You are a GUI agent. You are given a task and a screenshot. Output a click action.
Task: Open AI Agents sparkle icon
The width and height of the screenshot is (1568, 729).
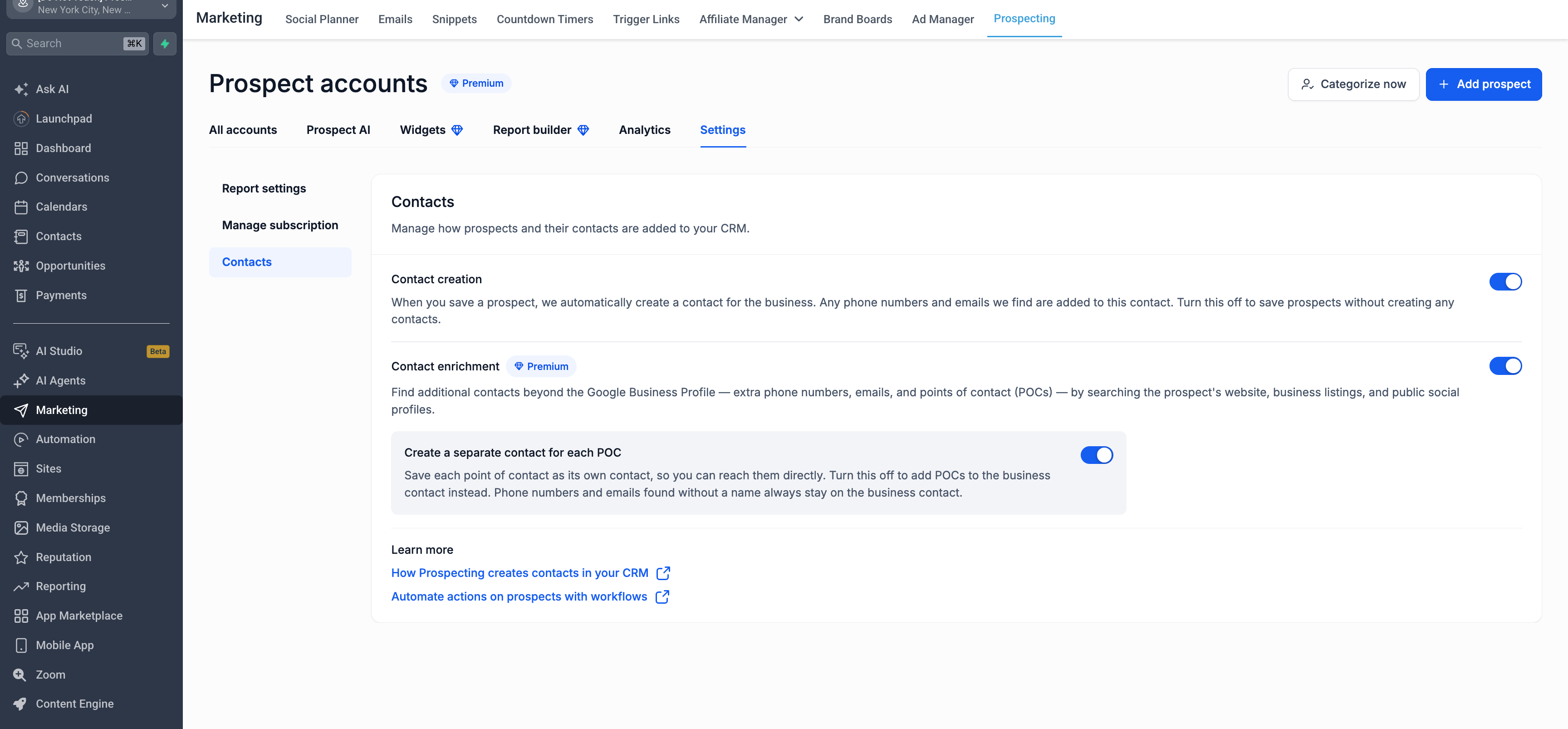[x=21, y=381]
